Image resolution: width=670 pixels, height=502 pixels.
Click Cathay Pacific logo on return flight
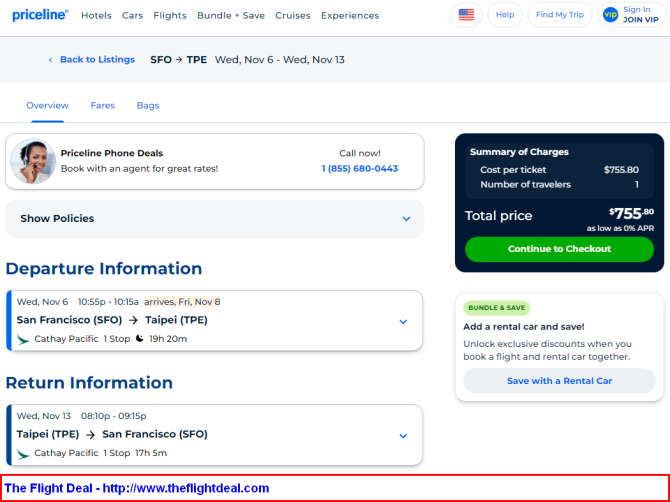click(23, 453)
